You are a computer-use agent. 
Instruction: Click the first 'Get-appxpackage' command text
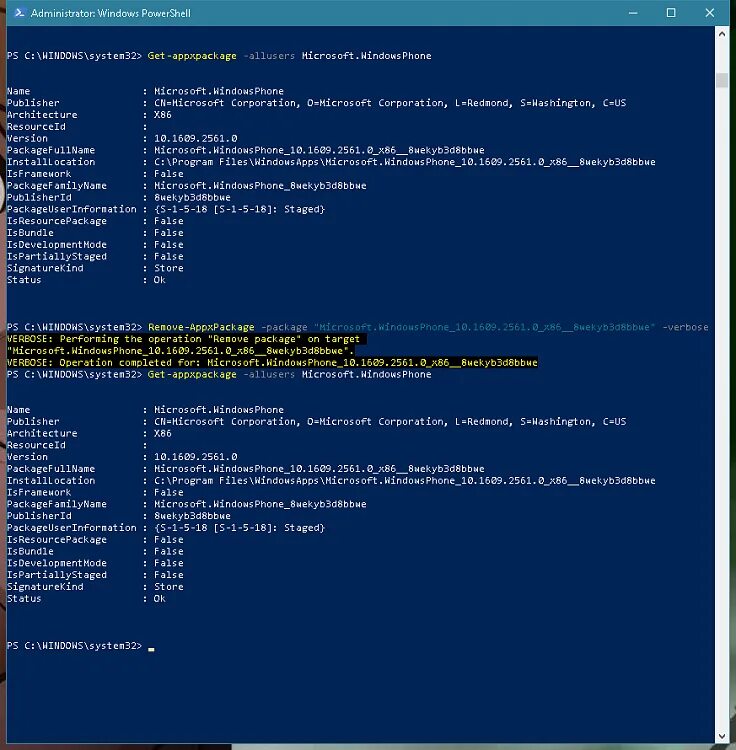pyautogui.click(x=192, y=56)
